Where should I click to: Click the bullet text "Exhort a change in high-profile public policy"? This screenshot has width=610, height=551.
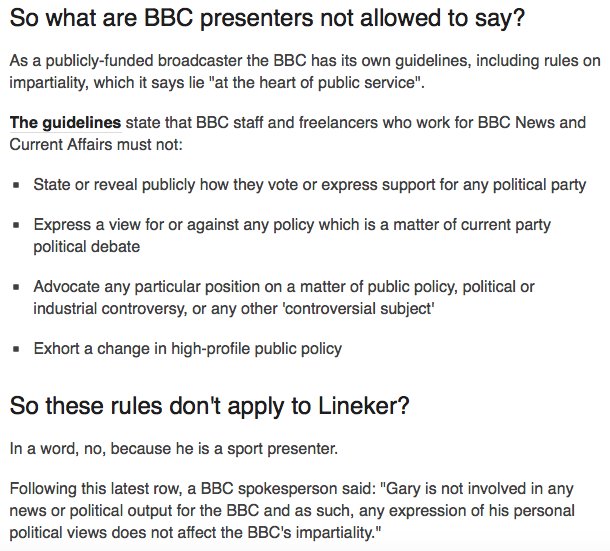[x=188, y=349]
